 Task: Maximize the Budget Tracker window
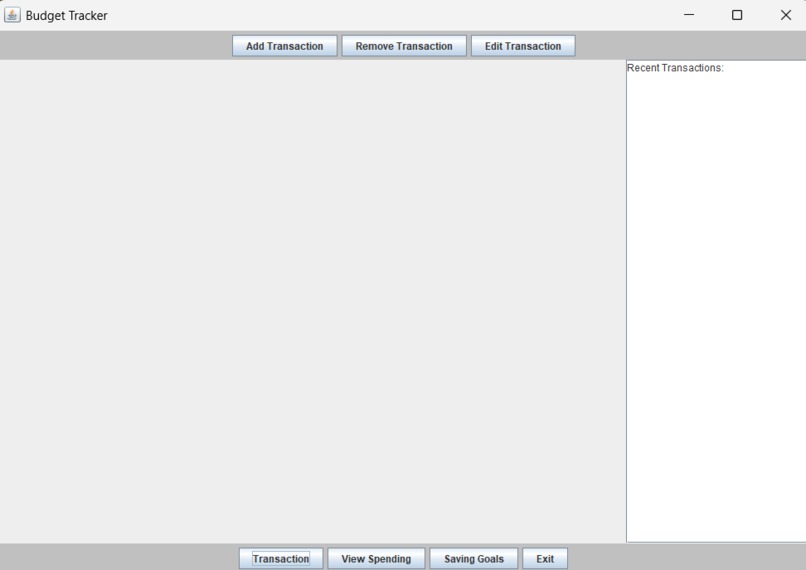coord(737,15)
